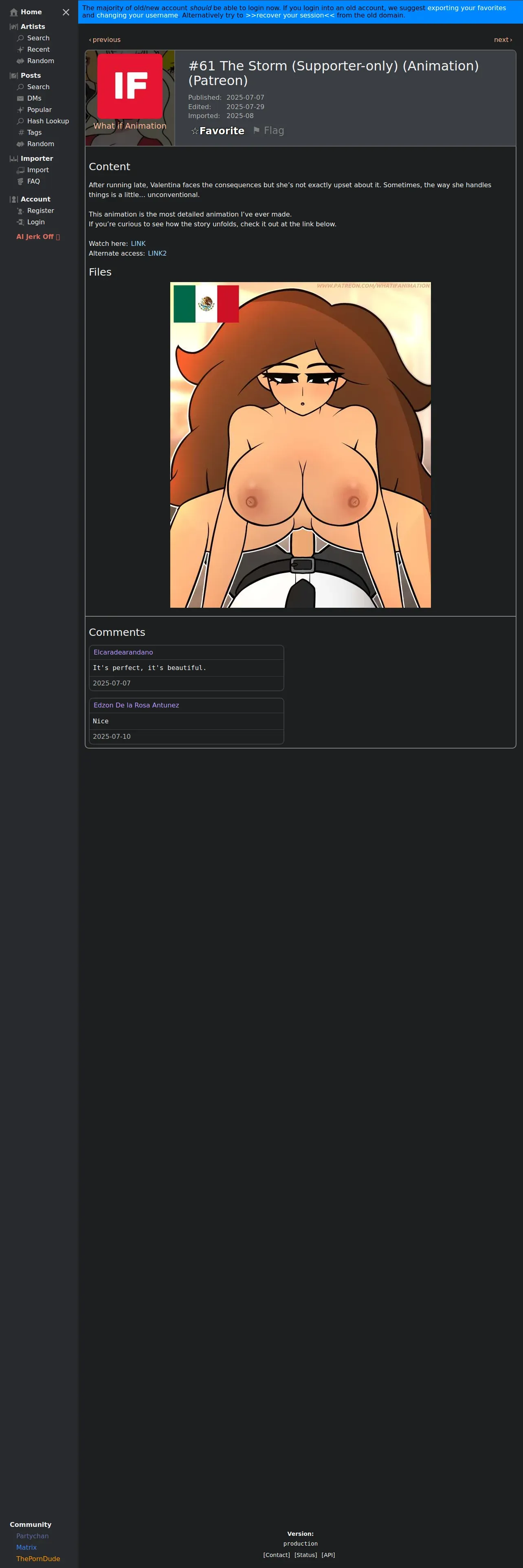Click the post title '#61 The Storm'
This screenshot has height=1568, width=523.
tap(334, 73)
